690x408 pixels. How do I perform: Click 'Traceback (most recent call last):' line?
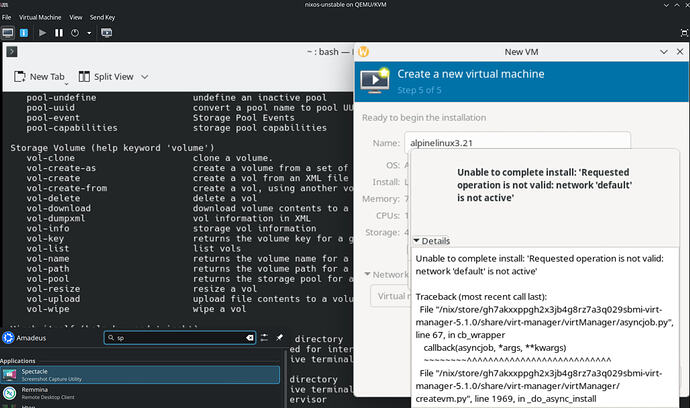(x=481, y=297)
